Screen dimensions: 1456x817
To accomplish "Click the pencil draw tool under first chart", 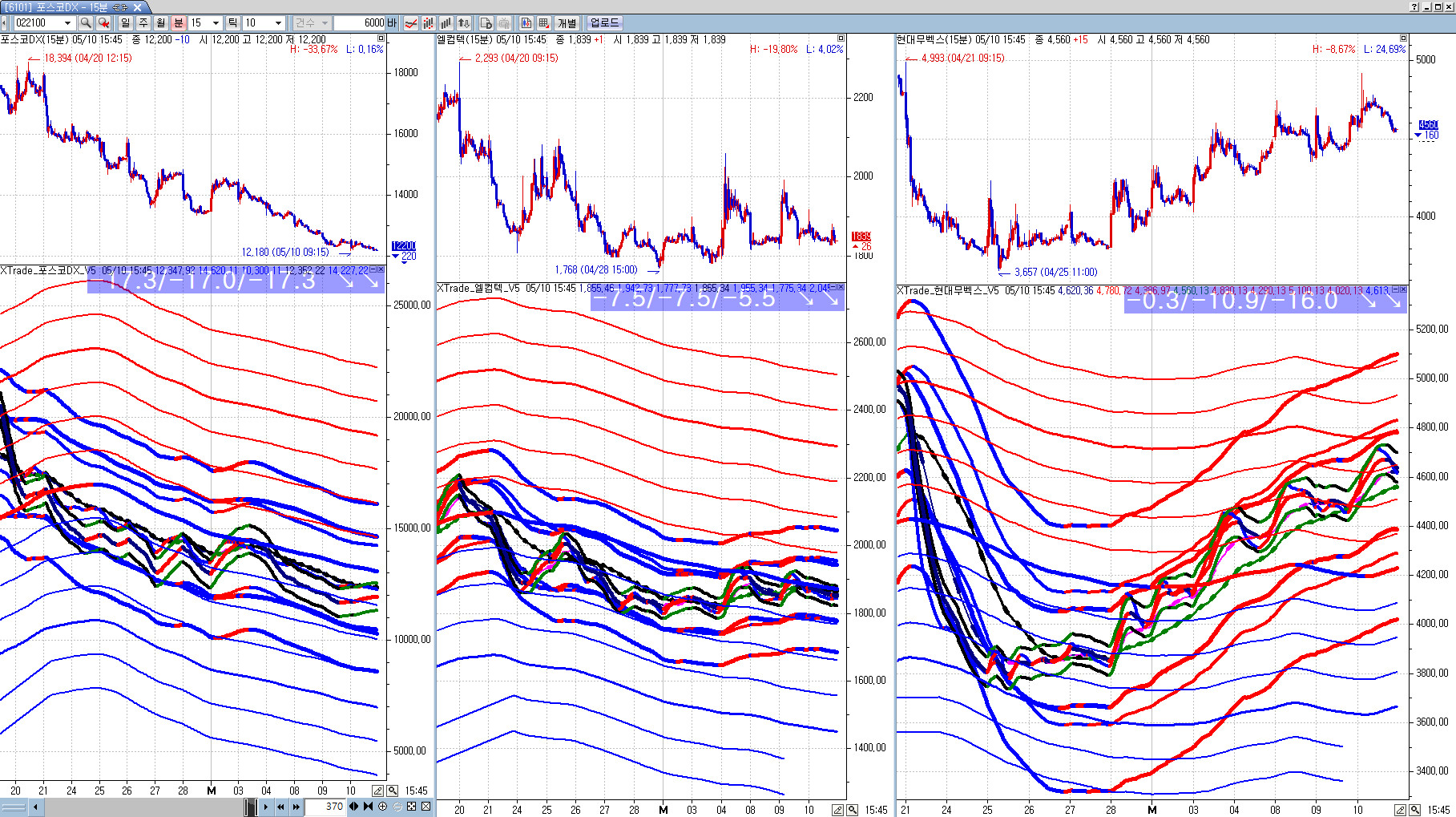I will [x=378, y=791].
